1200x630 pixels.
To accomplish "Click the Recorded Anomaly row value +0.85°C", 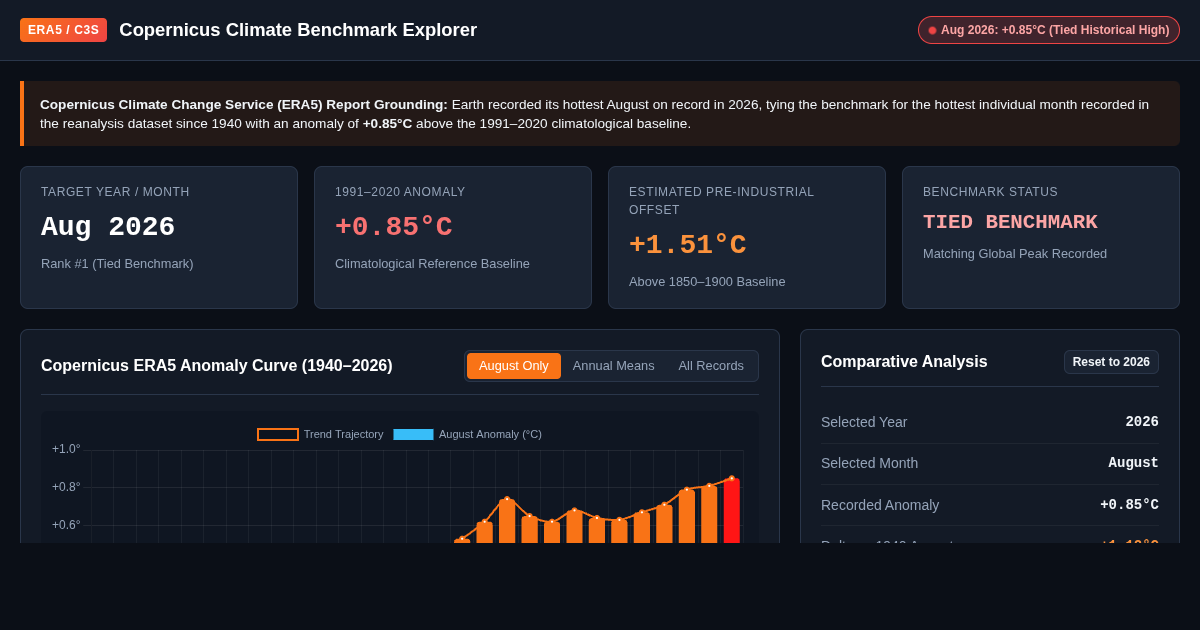I will pyautogui.click(x=1129, y=505).
